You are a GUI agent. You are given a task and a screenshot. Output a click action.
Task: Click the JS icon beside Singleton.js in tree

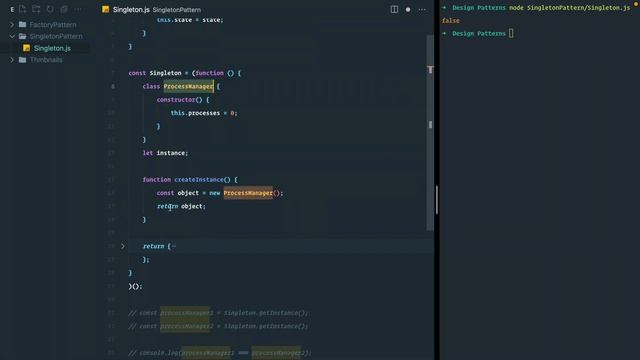coord(27,48)
